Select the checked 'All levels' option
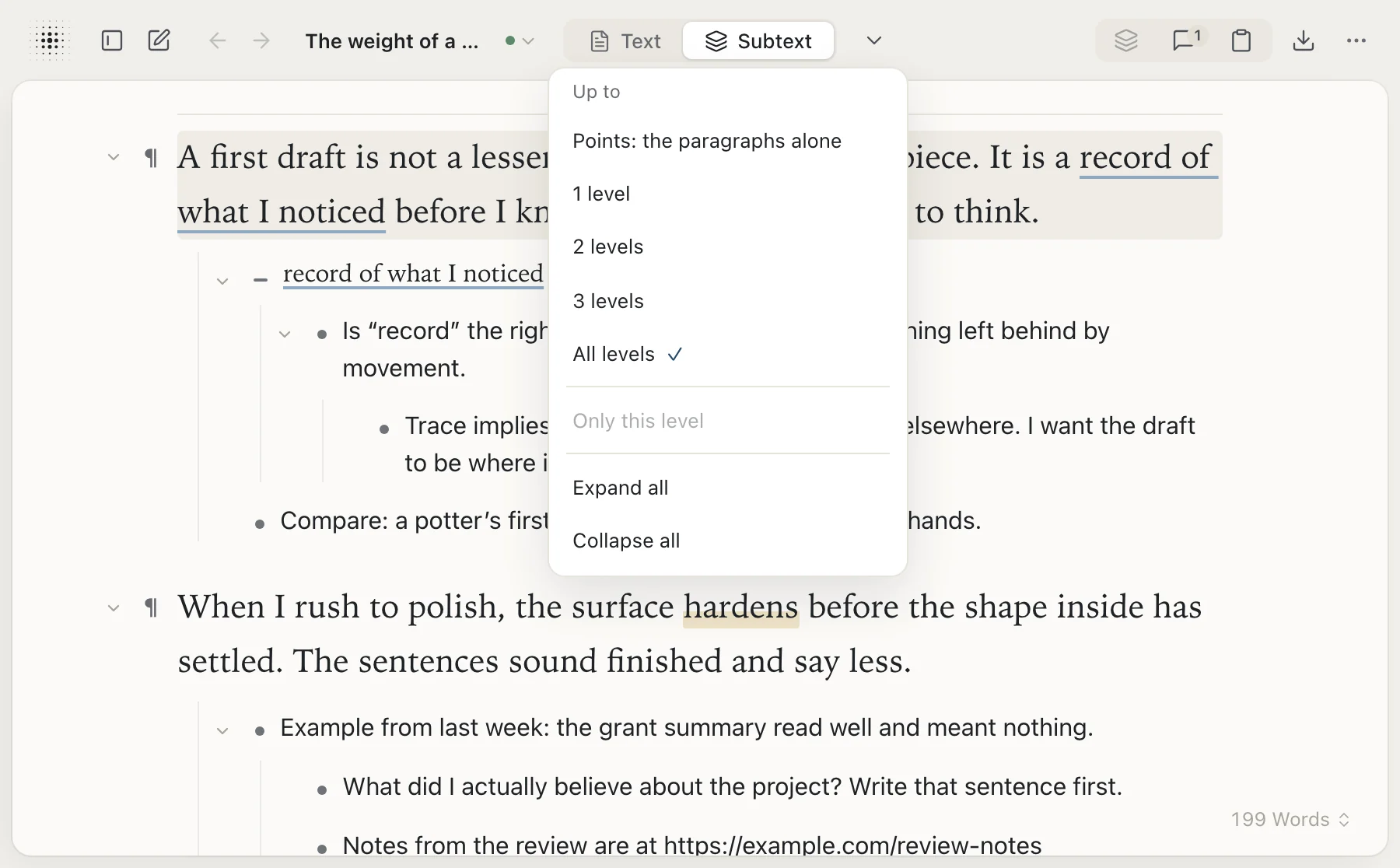Image resolution: width=1400 pixels, height=868 pixels. pos(727,354)
